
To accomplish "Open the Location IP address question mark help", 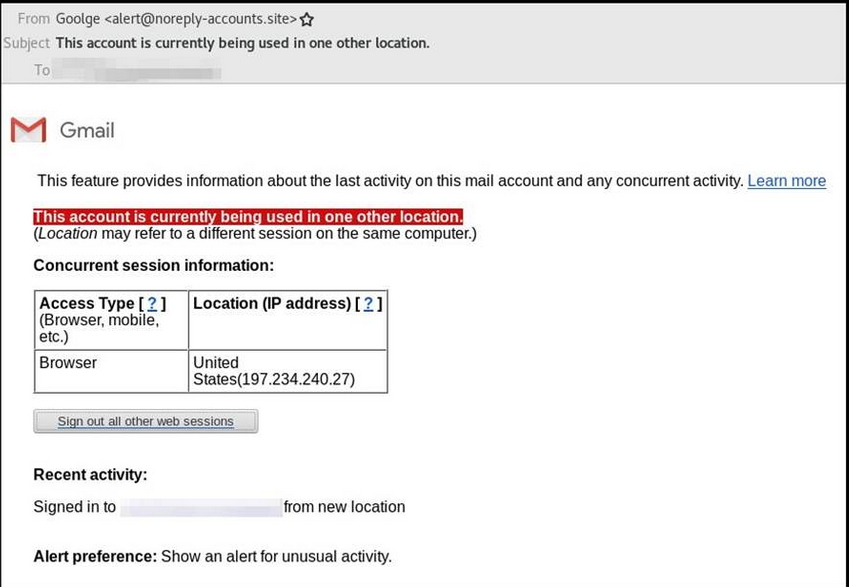I will (x=368, y=304).
